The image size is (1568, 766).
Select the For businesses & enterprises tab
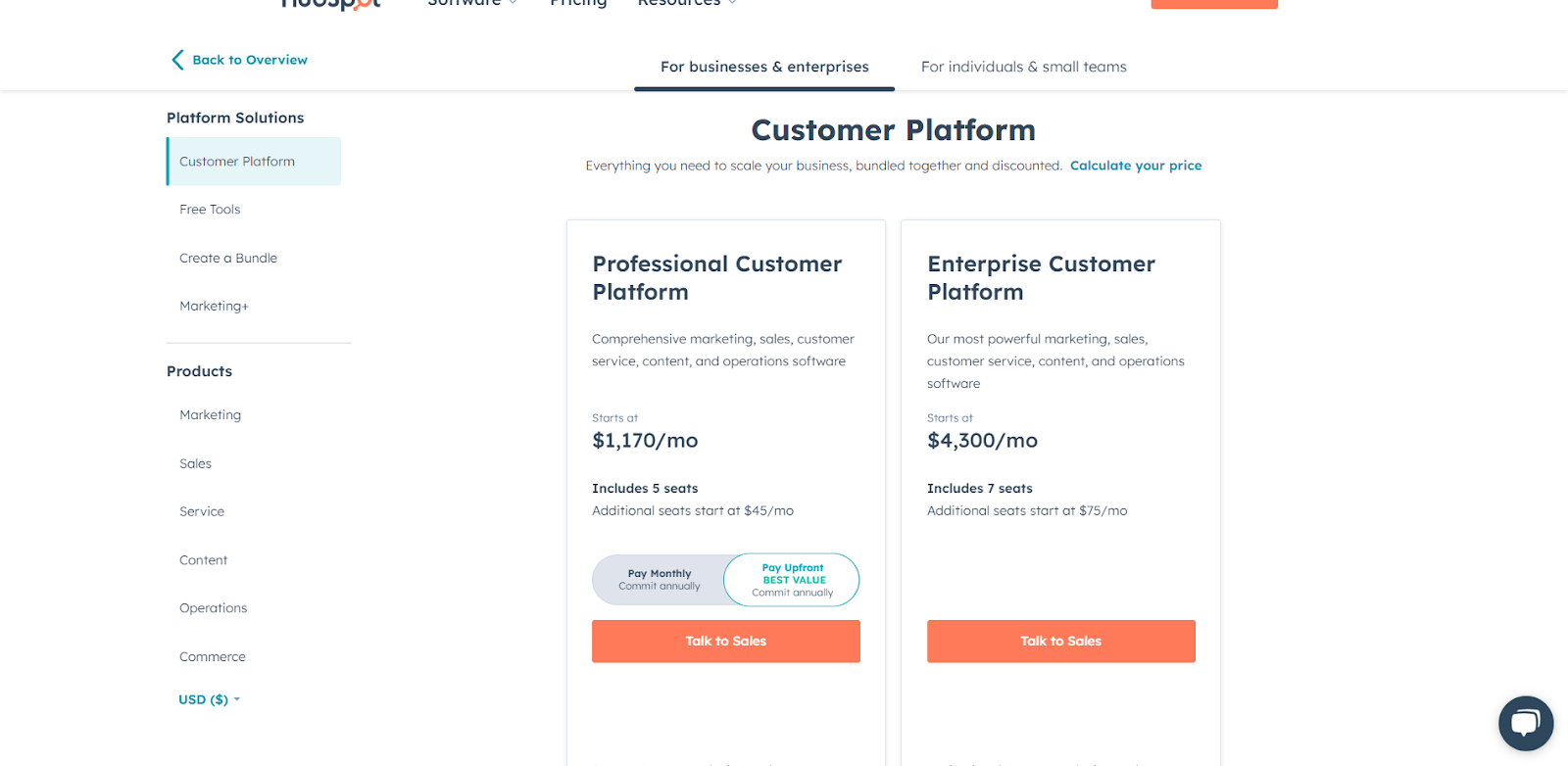[x=764, y=66]
